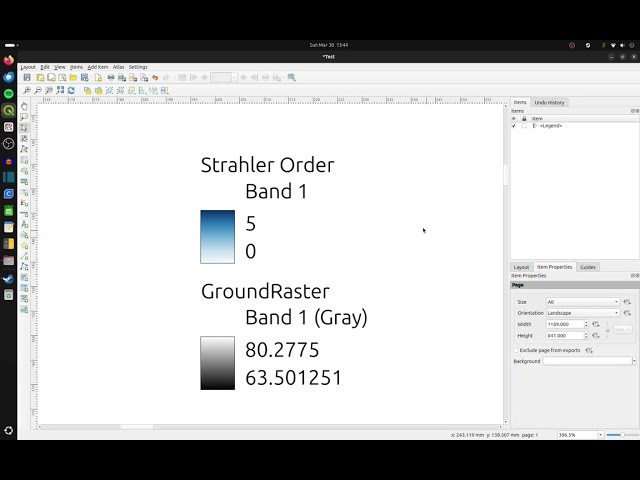The width and height of the screenshot is (640, 480).
Task: Toggle visibility checkbox of Legend item
Action: [x=514, y=126]
